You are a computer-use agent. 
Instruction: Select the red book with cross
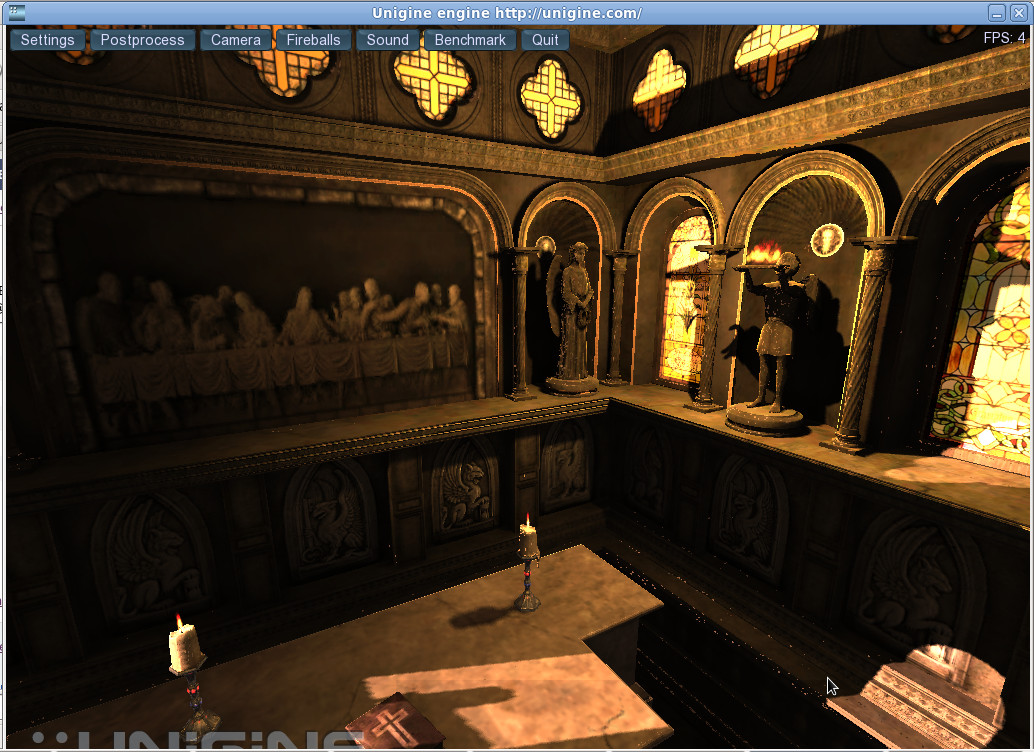pos(395,723)
